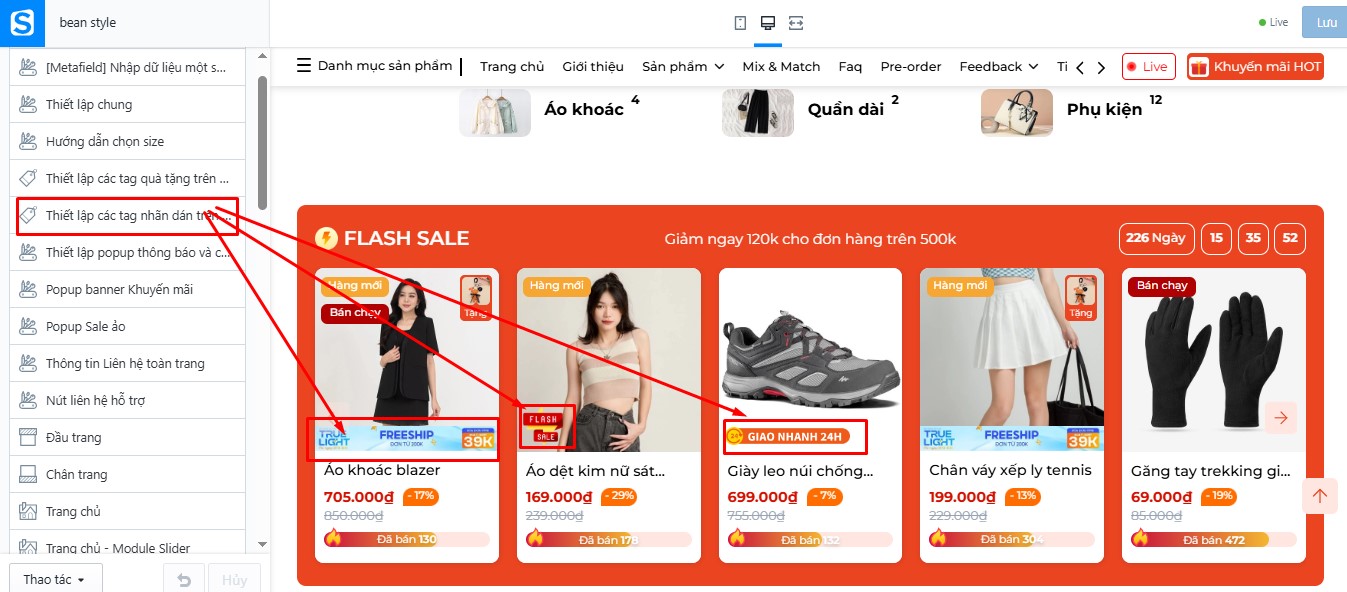This screenshot has width=1347, height=592.
Task: Click the Khuyến mãi HOT gift button
Action: (x=1255, y=67)
